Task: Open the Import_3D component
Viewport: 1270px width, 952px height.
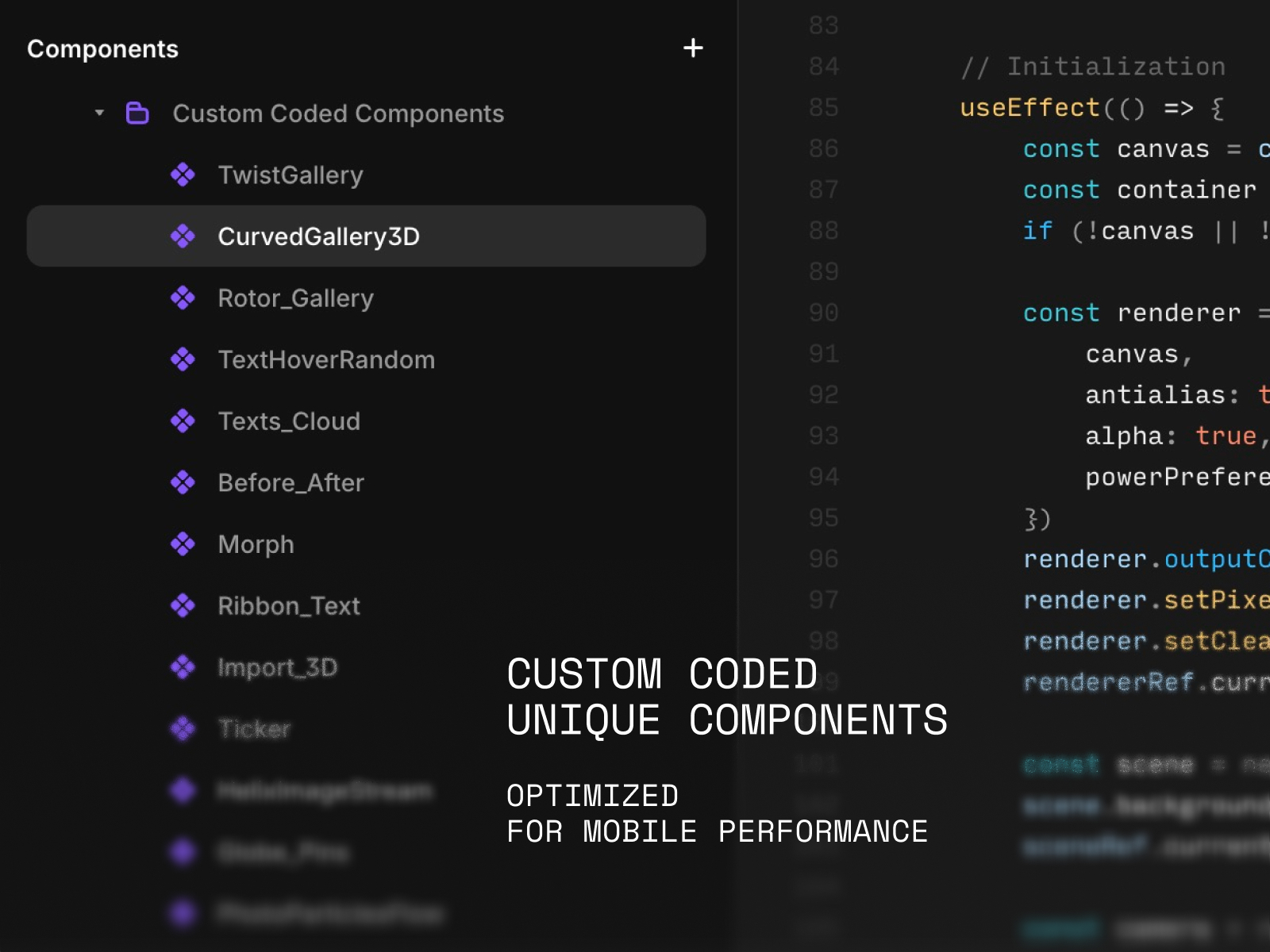Action: click(x=278, y=667)
